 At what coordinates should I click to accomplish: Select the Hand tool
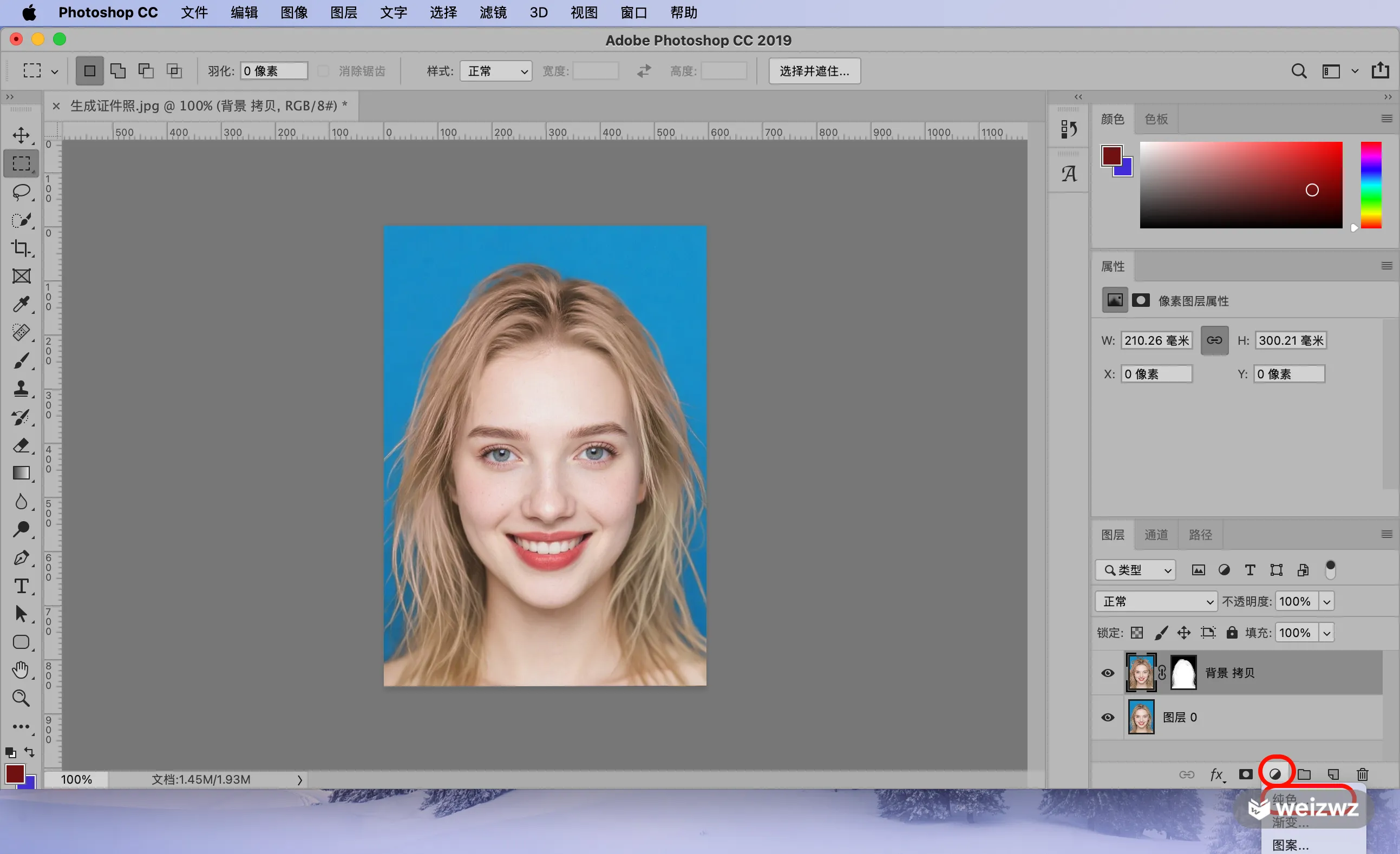(x=21, y=671)
